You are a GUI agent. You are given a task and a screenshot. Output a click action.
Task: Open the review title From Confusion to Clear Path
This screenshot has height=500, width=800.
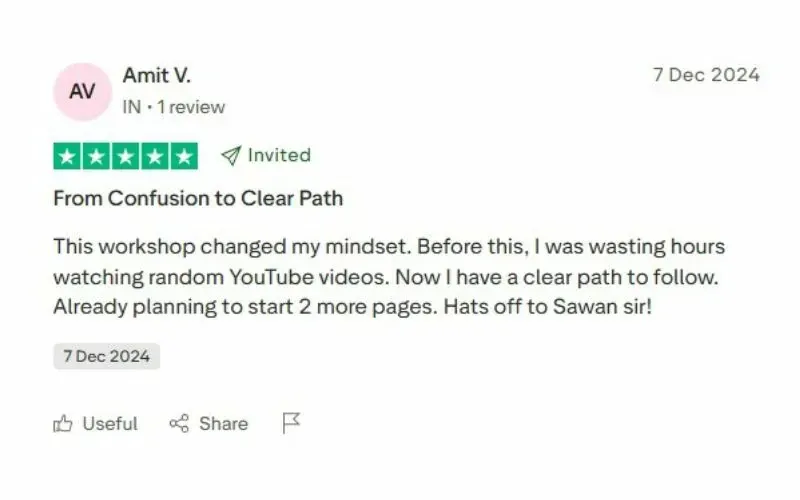(x=198, y=198)
